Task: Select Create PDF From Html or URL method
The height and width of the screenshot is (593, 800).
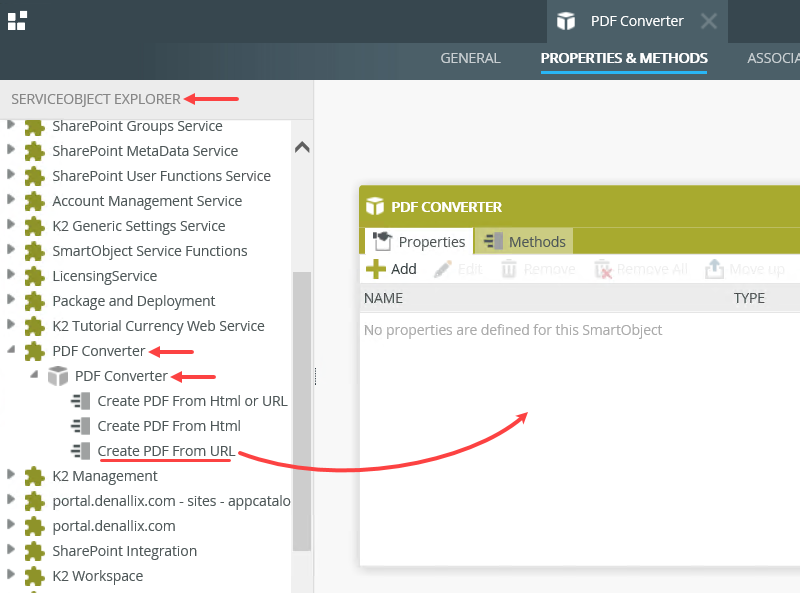Action: click(192, 401)
